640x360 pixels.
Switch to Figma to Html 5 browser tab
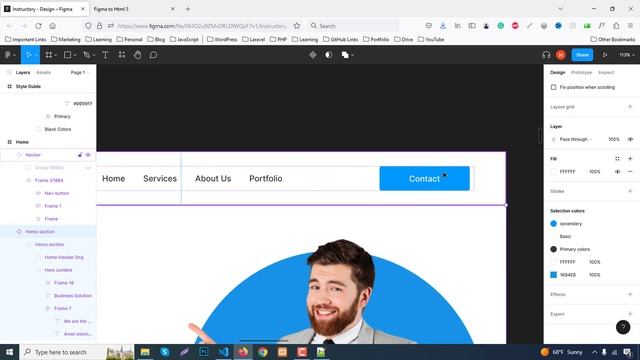[x=133, y=9]
